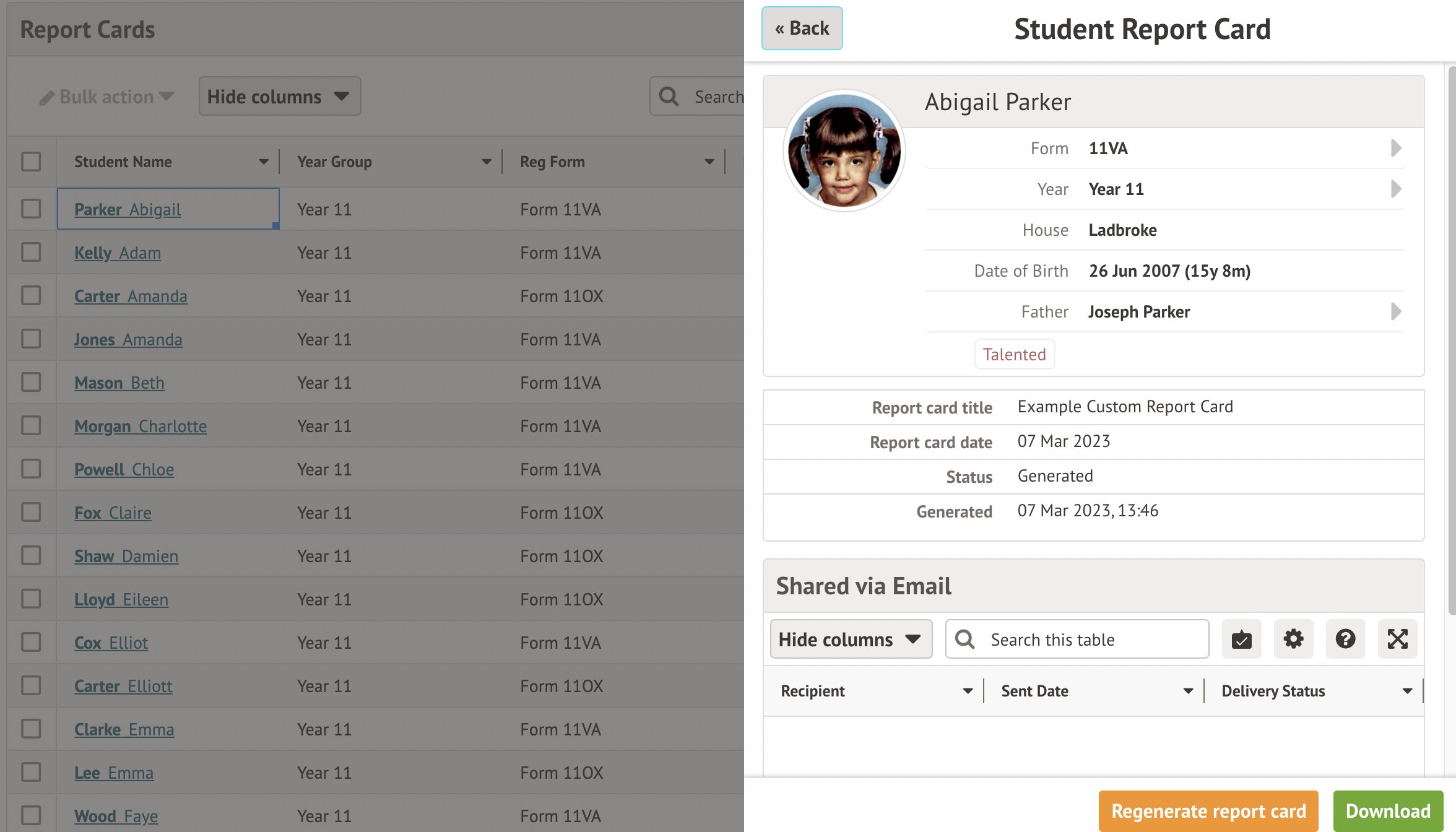The width and height of the screenshot is (1456, 832).
Task: Click the Talented tag on Abigail's profile
Action: pyautogui.click(x=1014, y=354)
